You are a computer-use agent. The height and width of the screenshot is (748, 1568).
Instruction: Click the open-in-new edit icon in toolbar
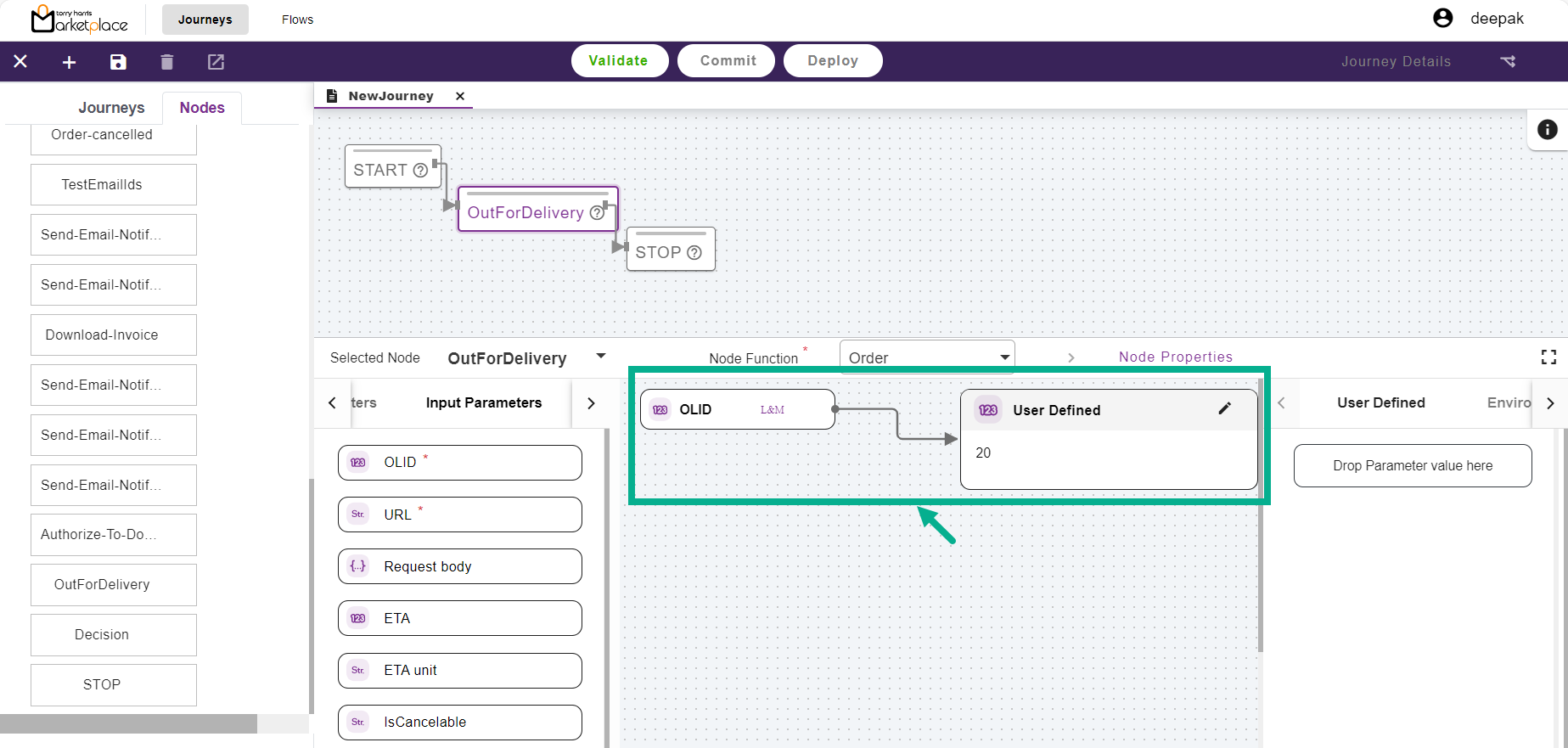click(x=216, y=62)
